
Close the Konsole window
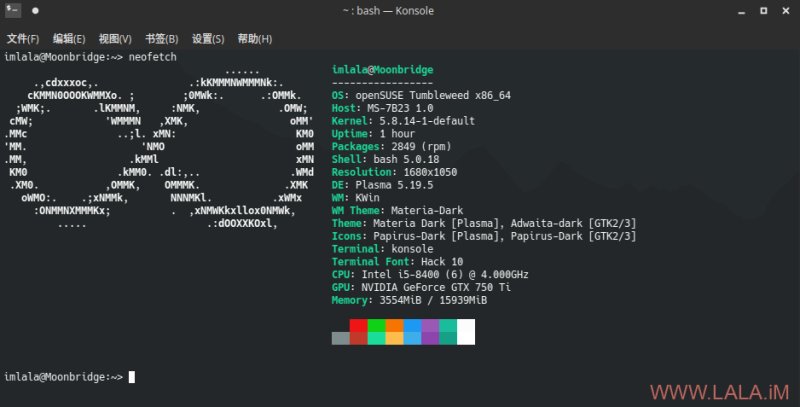(786, 11)
